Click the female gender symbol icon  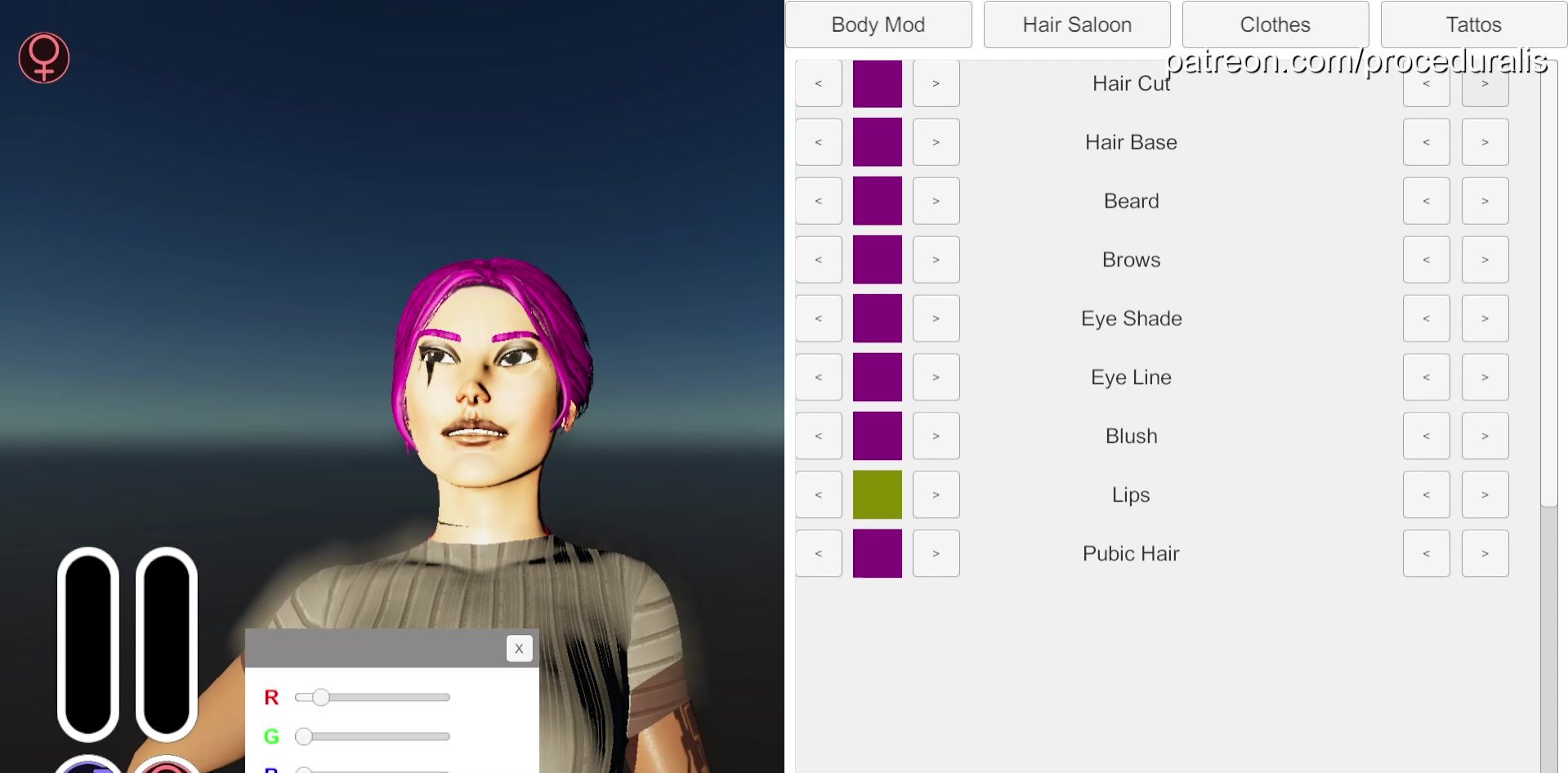(44, 58)
